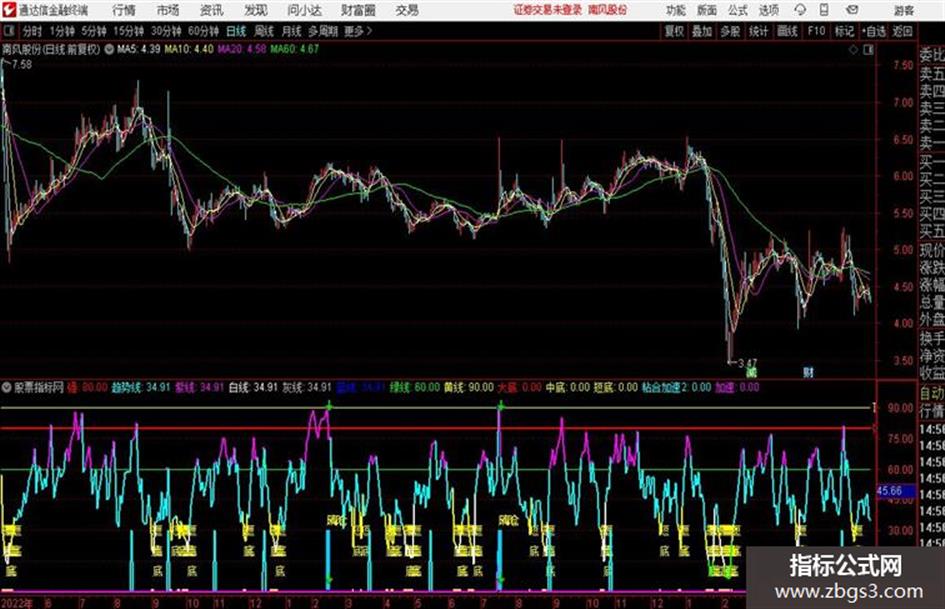
Task: Select the 月线 monthly chart tab
Action: coord(292,31)
